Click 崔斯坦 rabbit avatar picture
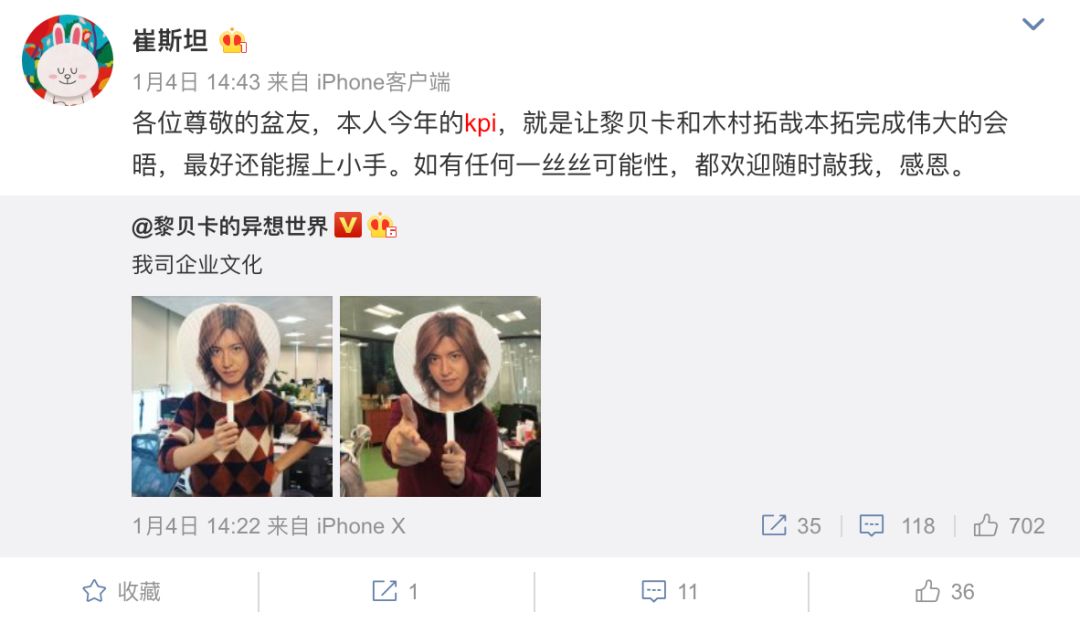 tap(68, 61)
